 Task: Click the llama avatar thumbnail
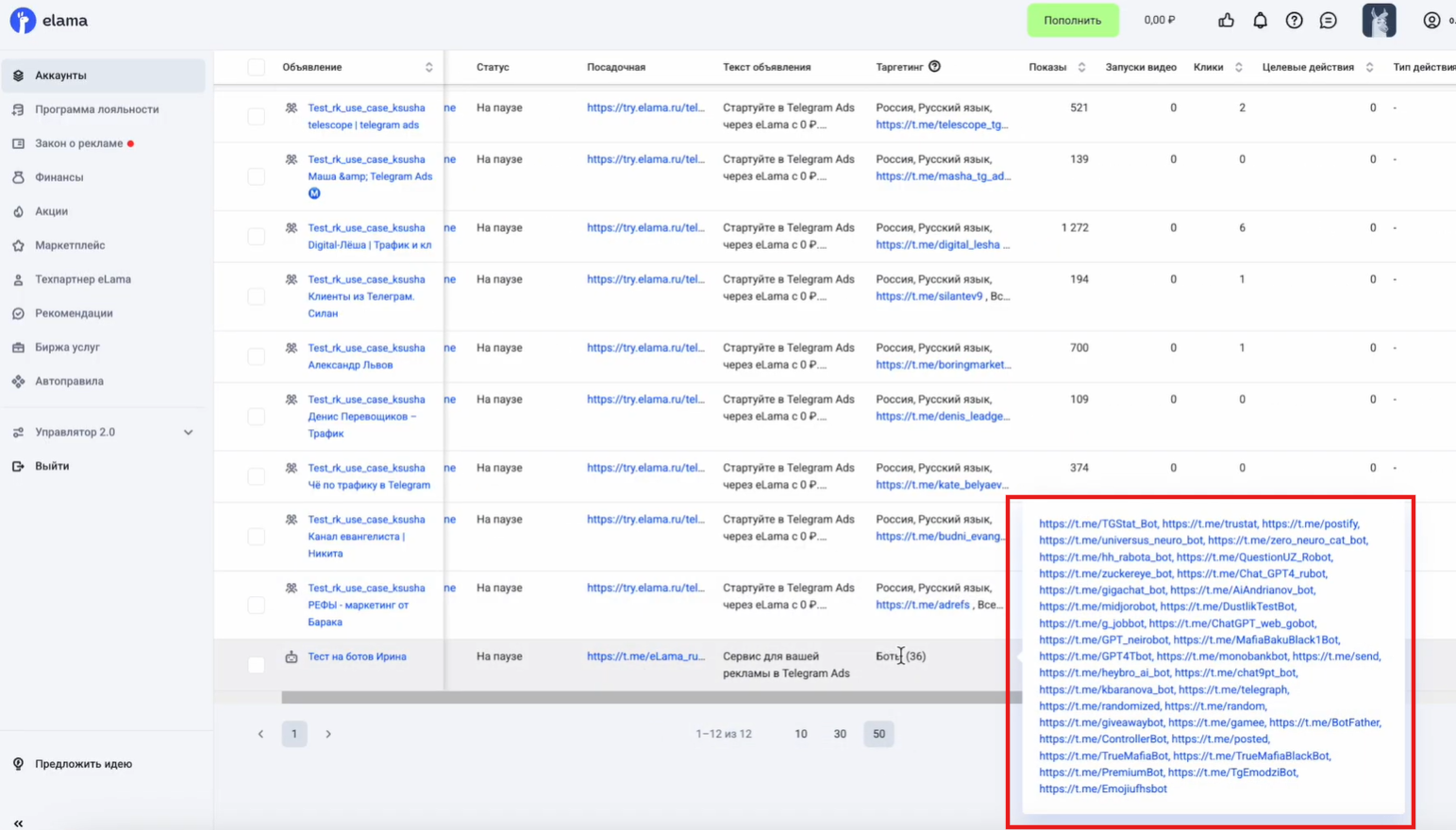point(1379,20)
